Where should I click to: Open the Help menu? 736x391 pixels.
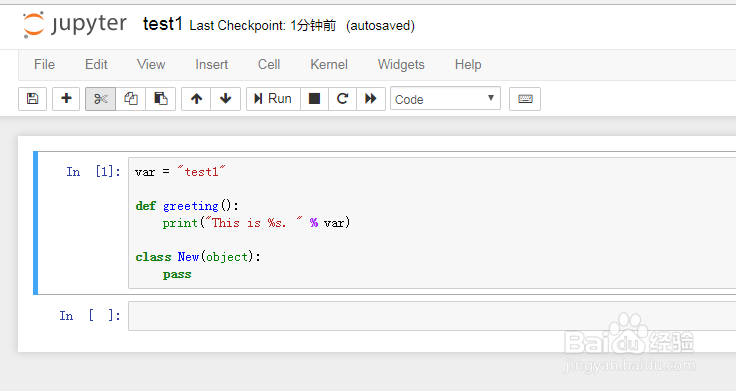[x=468, y=64]
